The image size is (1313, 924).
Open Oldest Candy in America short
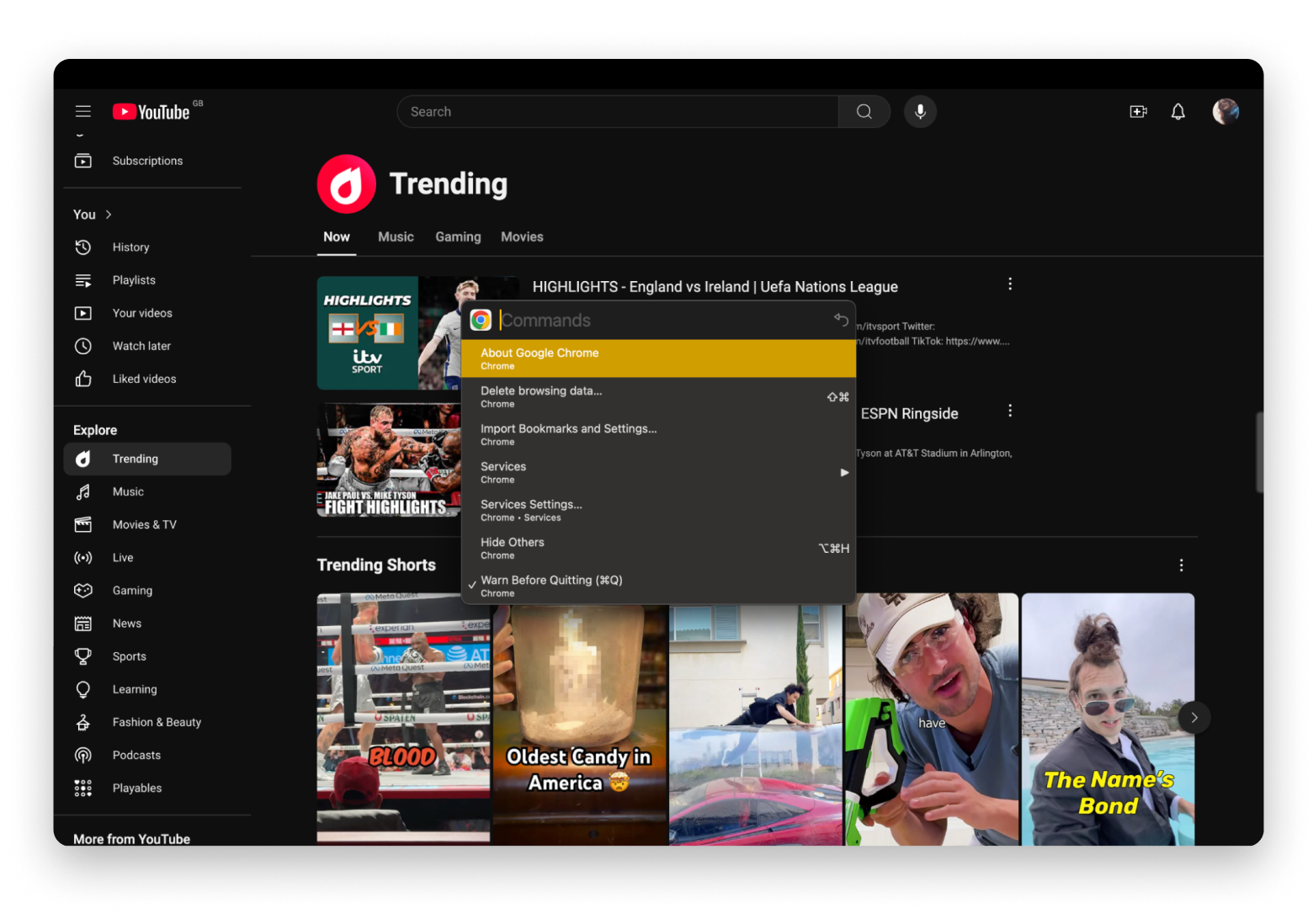[x=580, y=724]
